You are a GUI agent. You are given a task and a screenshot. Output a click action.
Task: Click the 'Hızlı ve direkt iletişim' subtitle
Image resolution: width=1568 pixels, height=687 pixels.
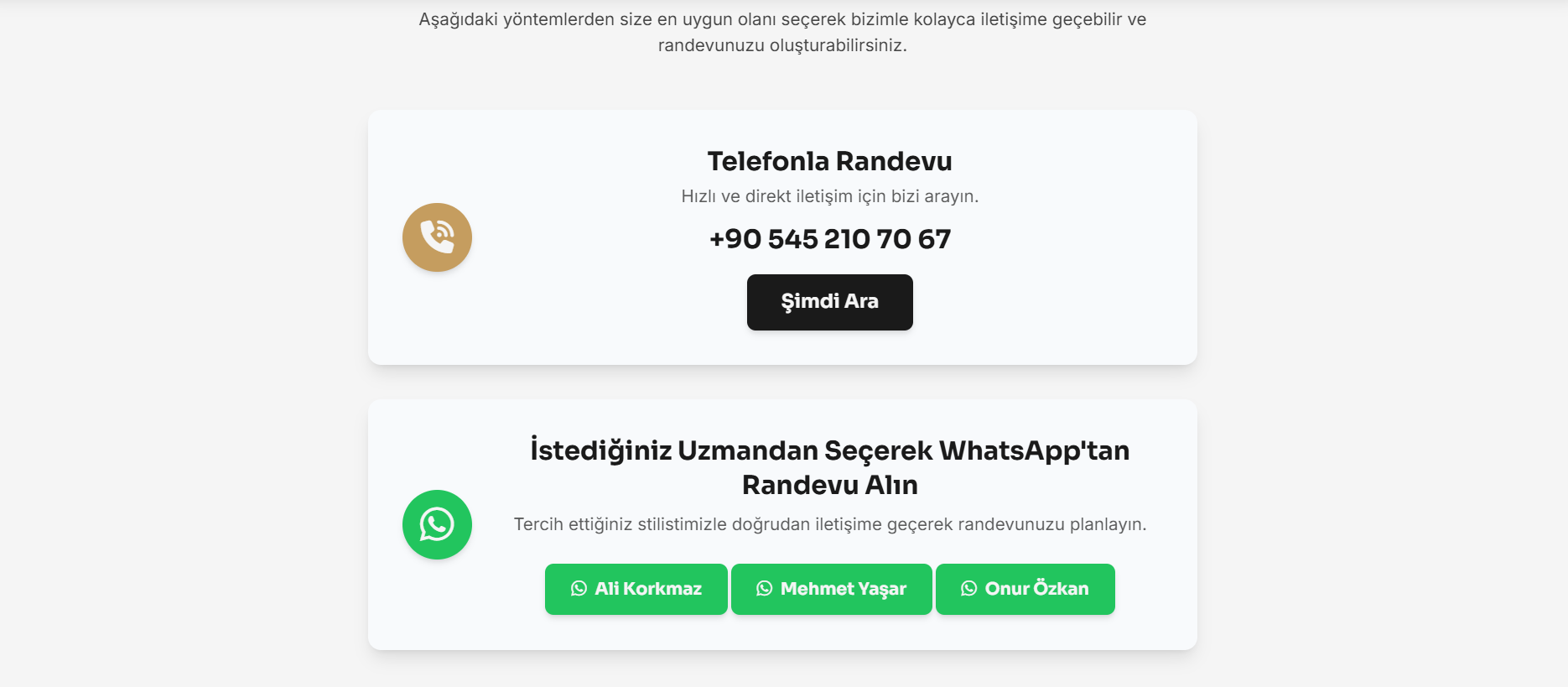830,196
